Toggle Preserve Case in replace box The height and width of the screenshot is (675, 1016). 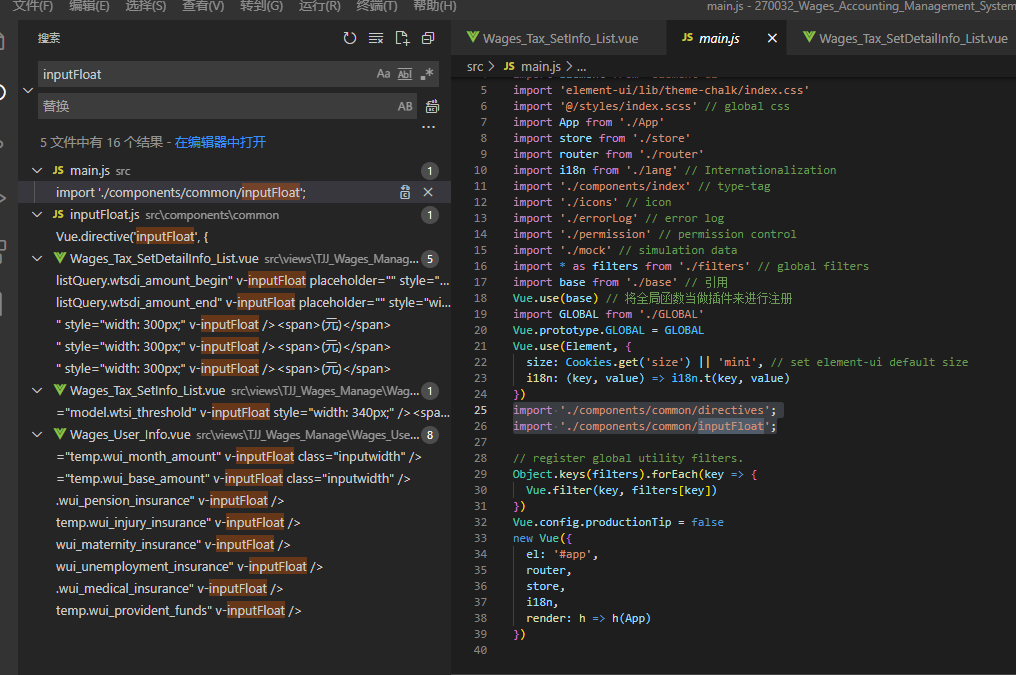click(405, 106)
